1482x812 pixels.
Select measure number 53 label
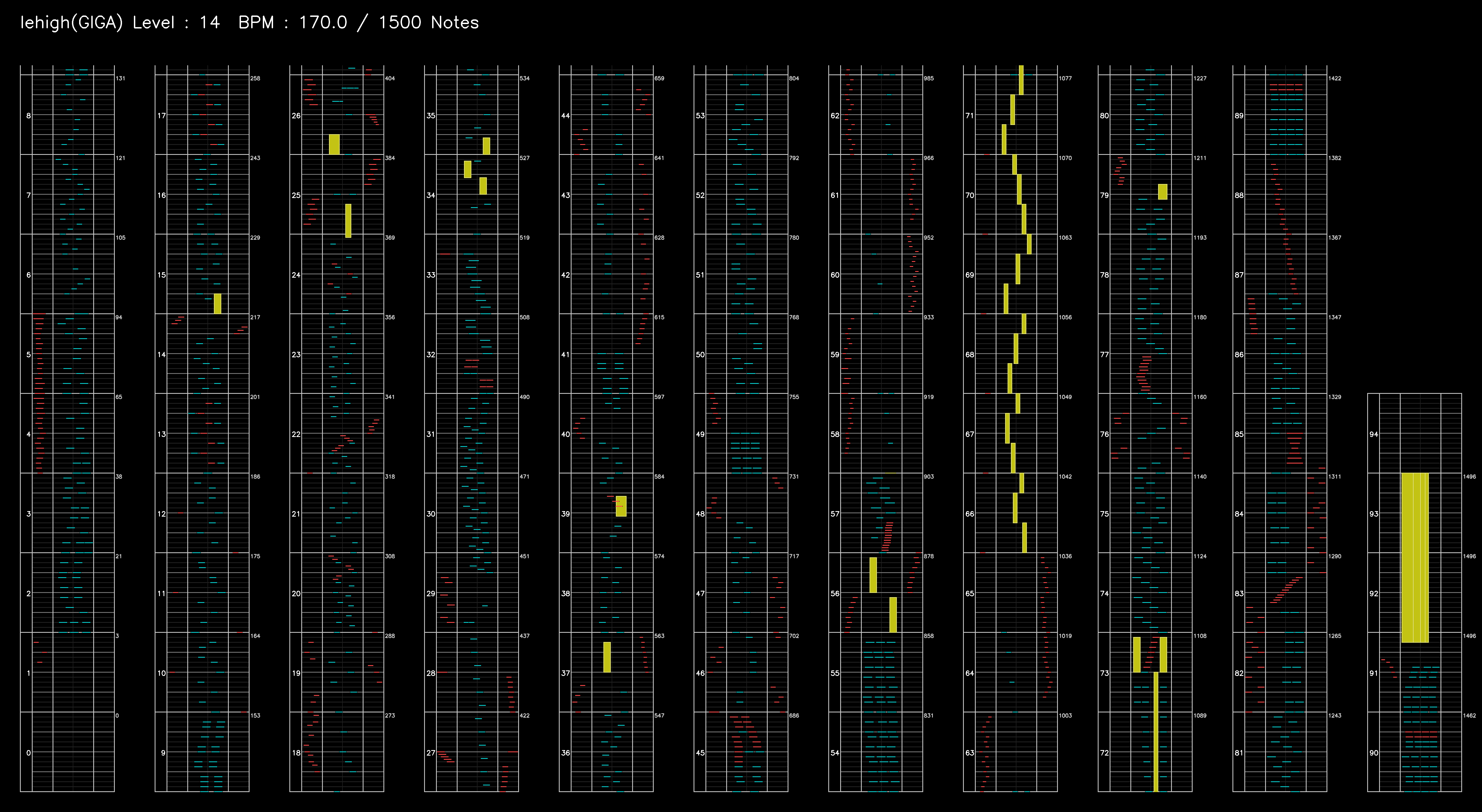[700, 116]
